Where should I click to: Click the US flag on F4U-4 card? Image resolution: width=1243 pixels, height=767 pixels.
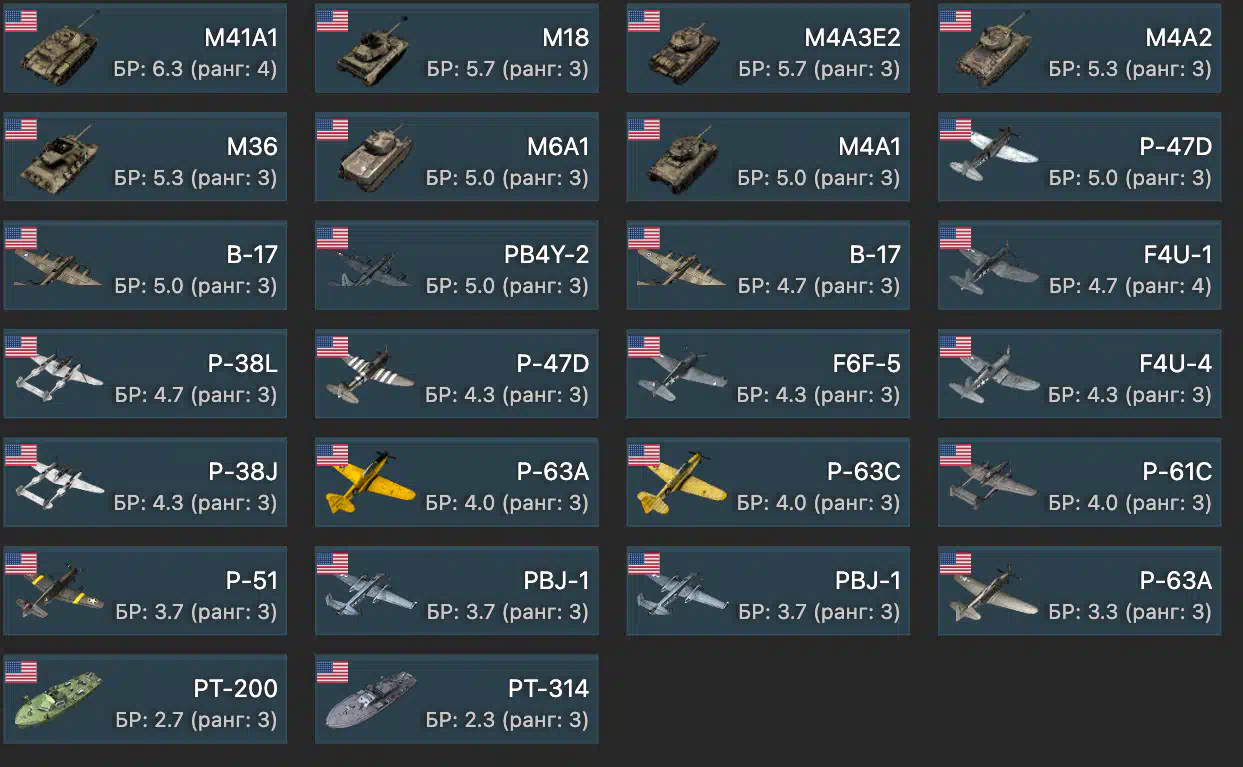tap(955, 346)
